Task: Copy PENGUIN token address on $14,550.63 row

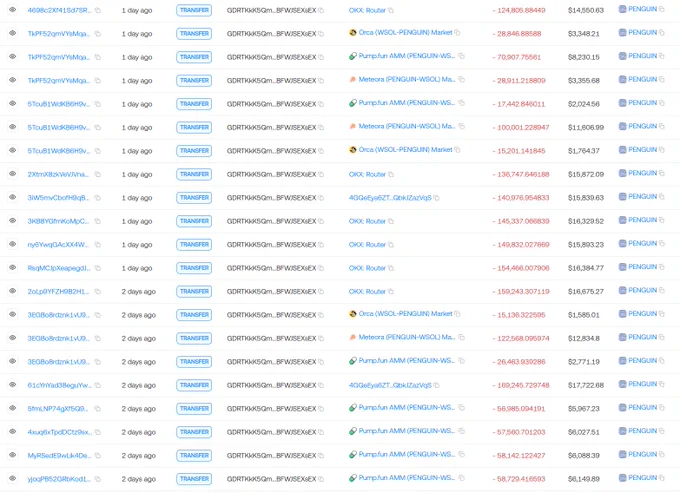Action: (662, 9)
